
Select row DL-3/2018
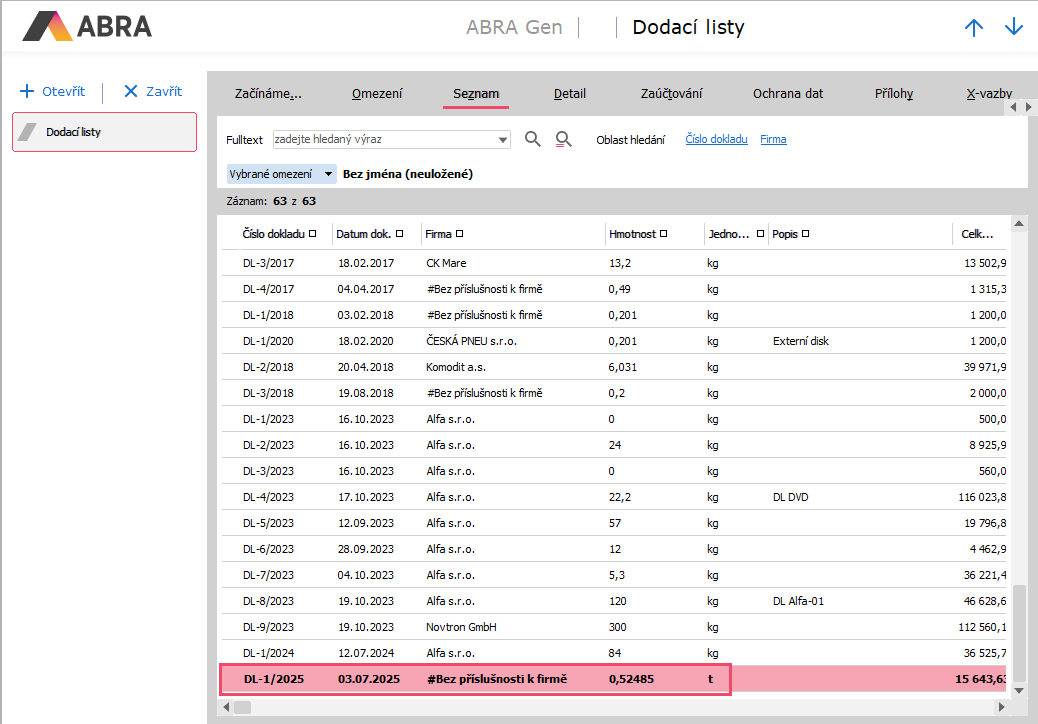(x=614, y=393)
